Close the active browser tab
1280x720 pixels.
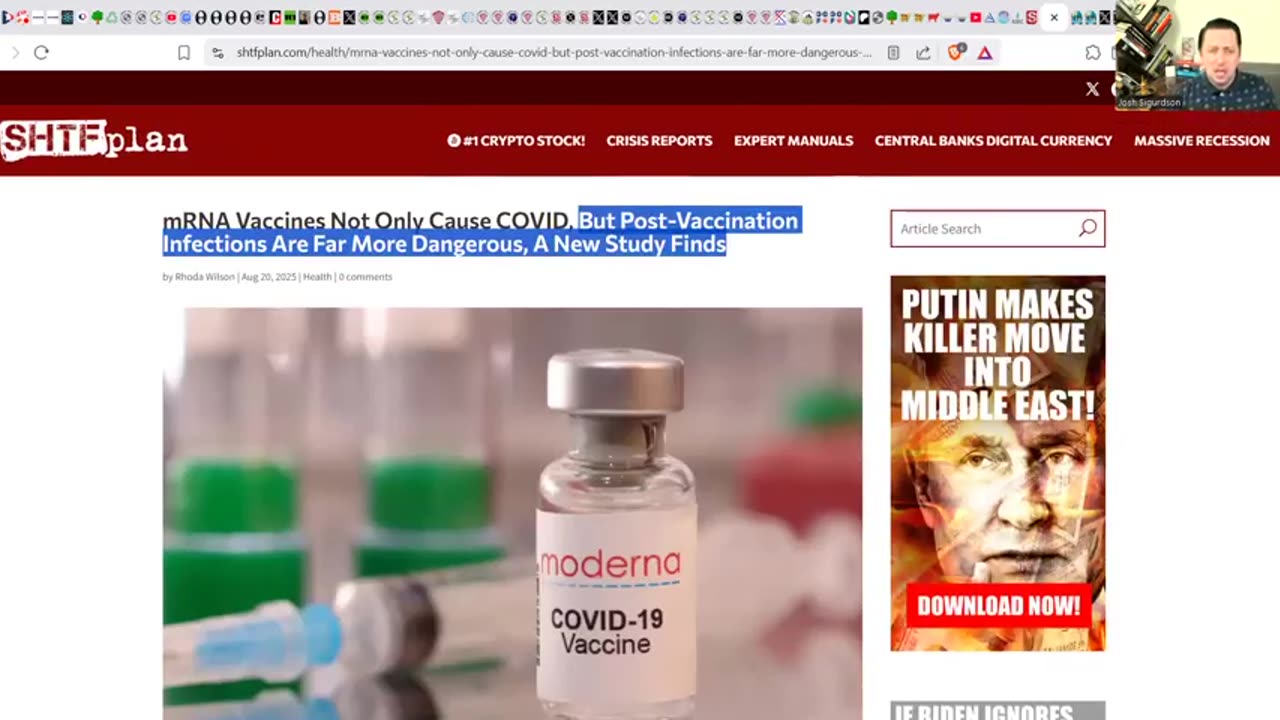1053,17
